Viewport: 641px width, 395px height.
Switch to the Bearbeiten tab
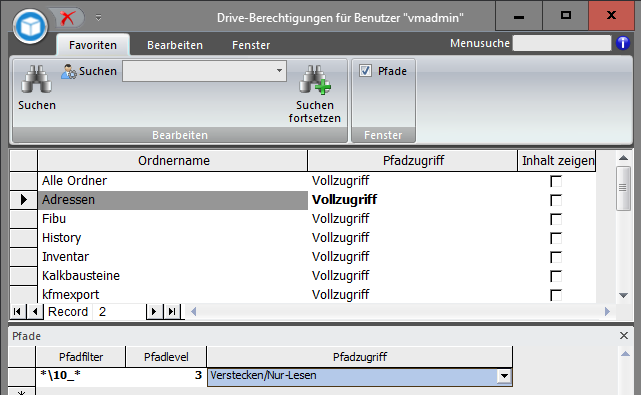(x=175, y=45)
